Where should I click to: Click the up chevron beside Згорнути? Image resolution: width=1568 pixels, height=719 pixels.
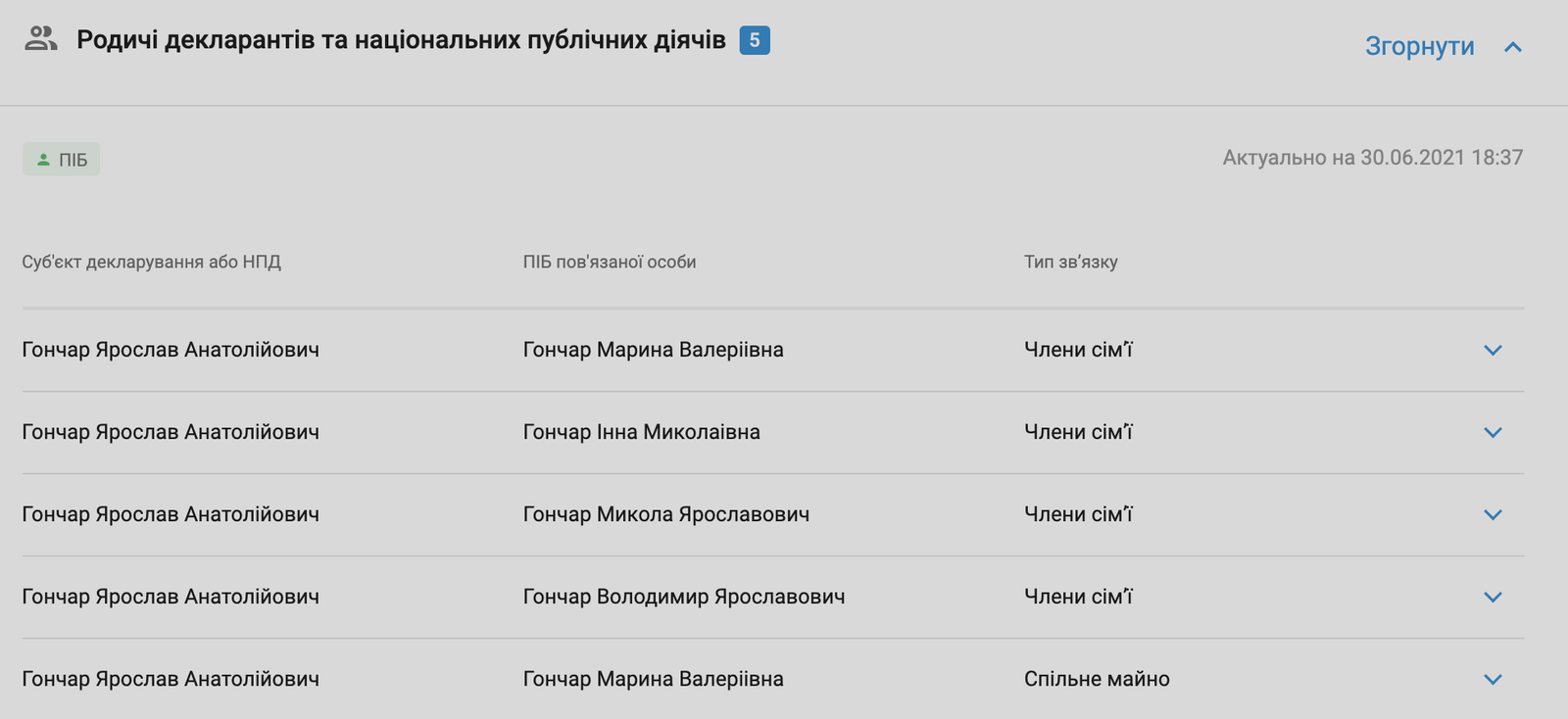(x=1513, y=47)
